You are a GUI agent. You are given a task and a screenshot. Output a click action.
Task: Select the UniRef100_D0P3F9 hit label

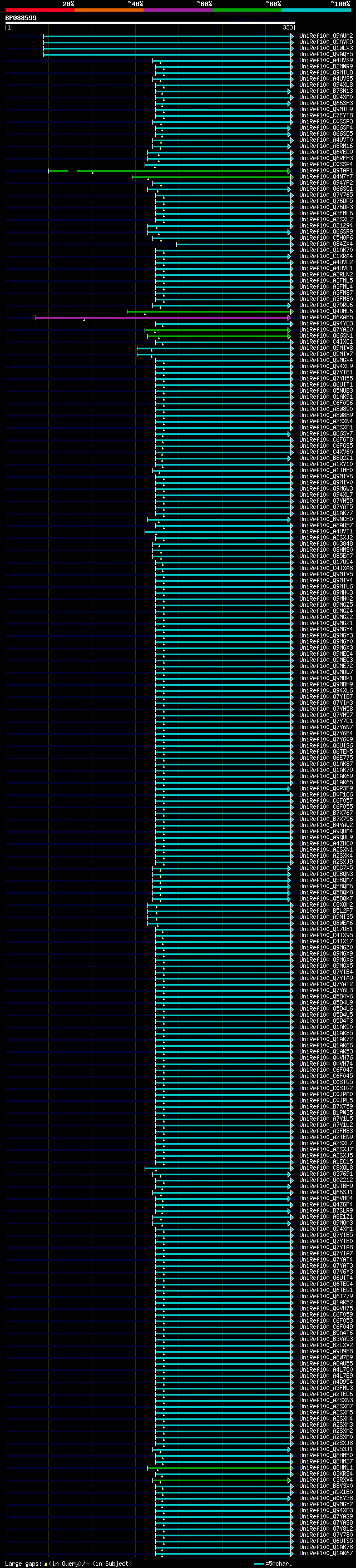326,788
